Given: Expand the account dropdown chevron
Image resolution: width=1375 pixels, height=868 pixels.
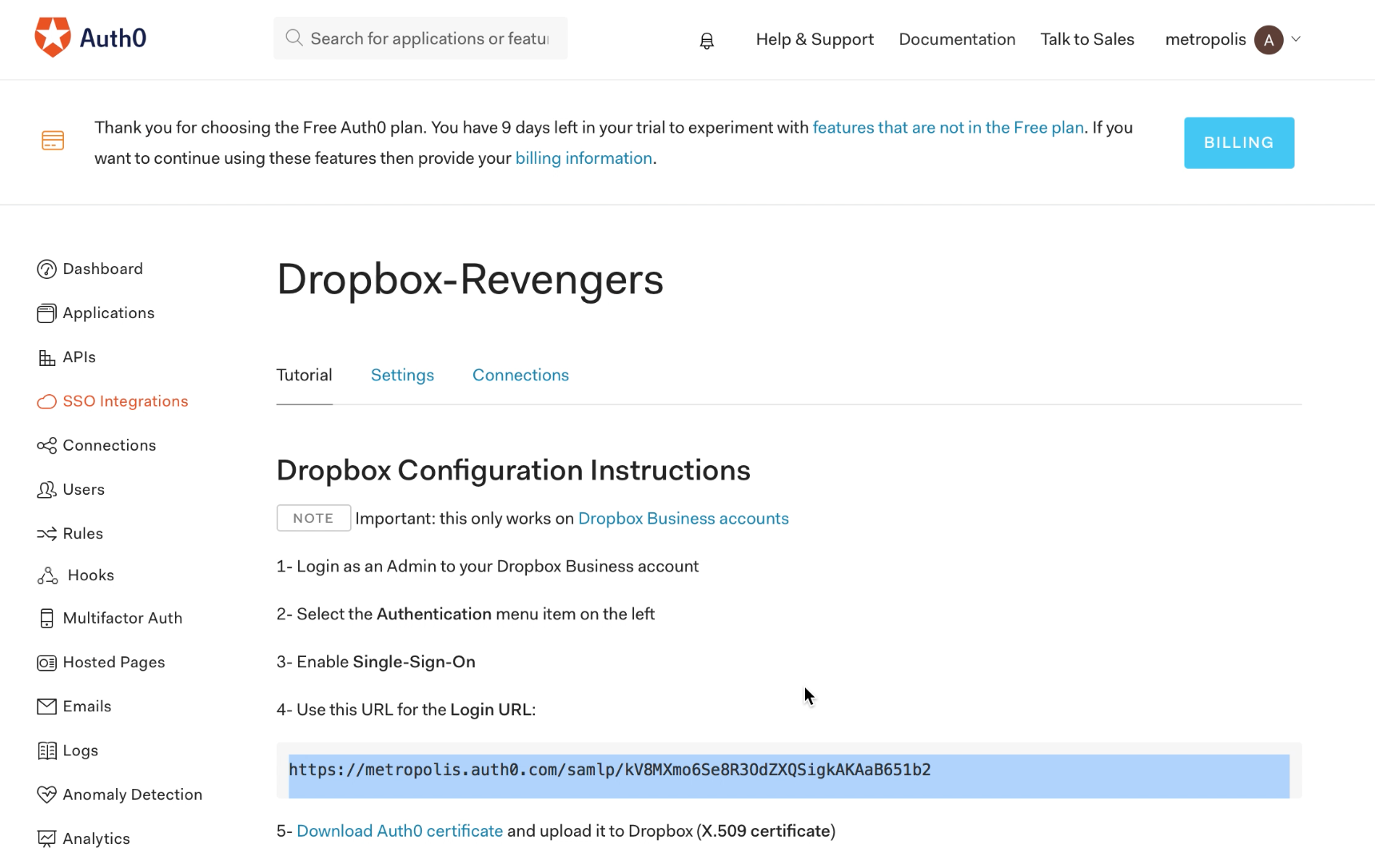Looking at the screenshot, I should 1296,38.
